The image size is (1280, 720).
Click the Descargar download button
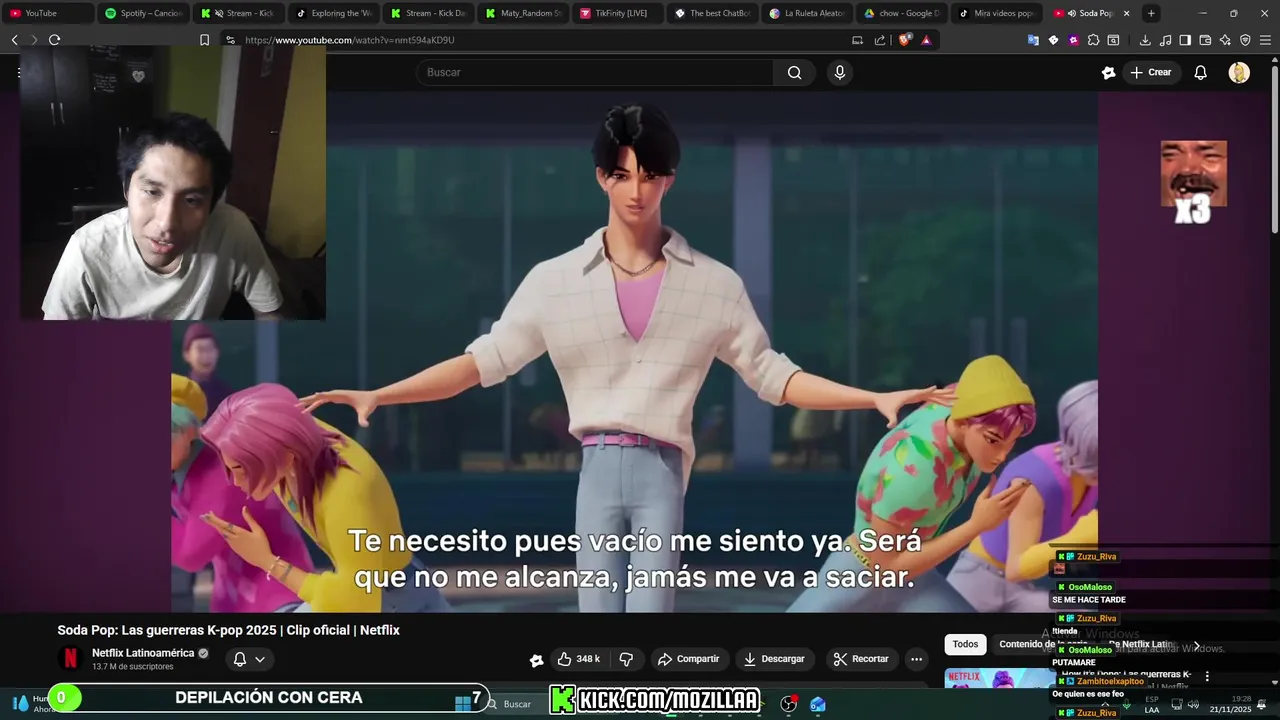pyautogui.click(x=774, y=659)
